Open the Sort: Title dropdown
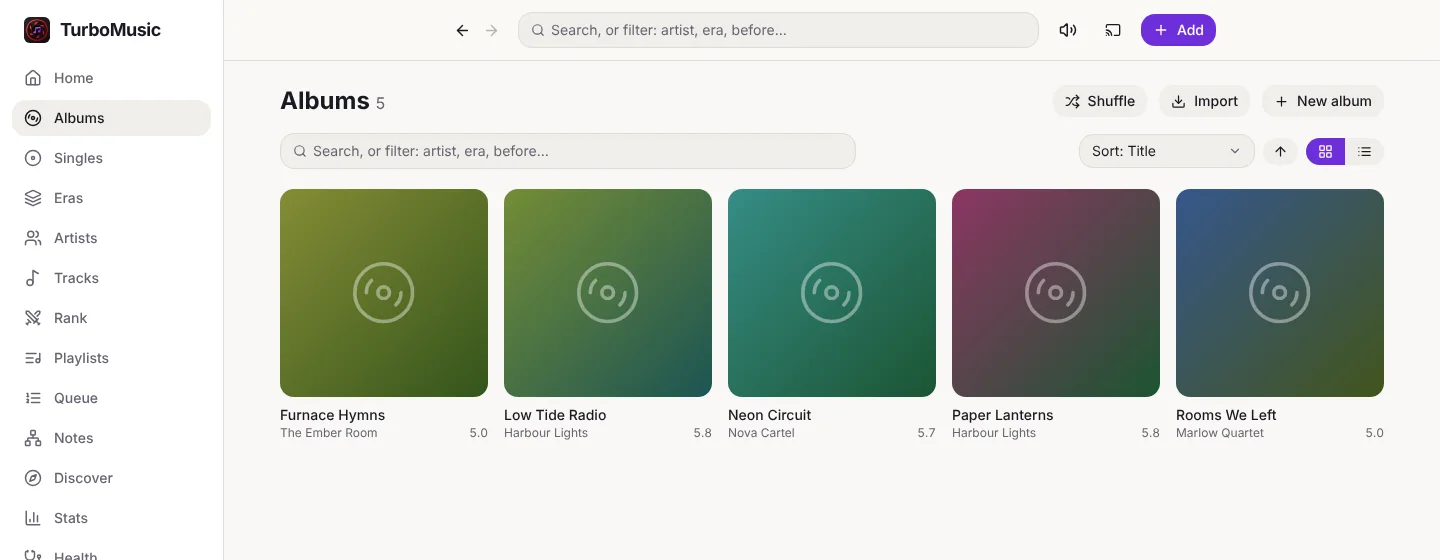Image resolution: width=1440 pixels, height=560 pixels. click(x=1166, y=151)
